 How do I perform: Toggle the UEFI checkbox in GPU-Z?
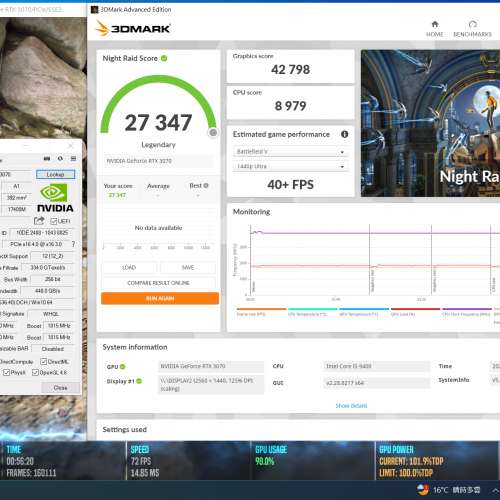[x=54, y=221]
